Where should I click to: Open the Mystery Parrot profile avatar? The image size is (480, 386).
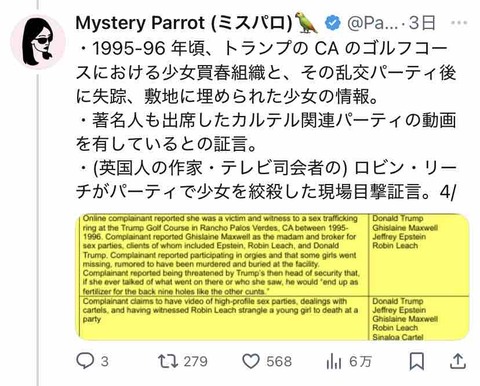tap(38, 42)
